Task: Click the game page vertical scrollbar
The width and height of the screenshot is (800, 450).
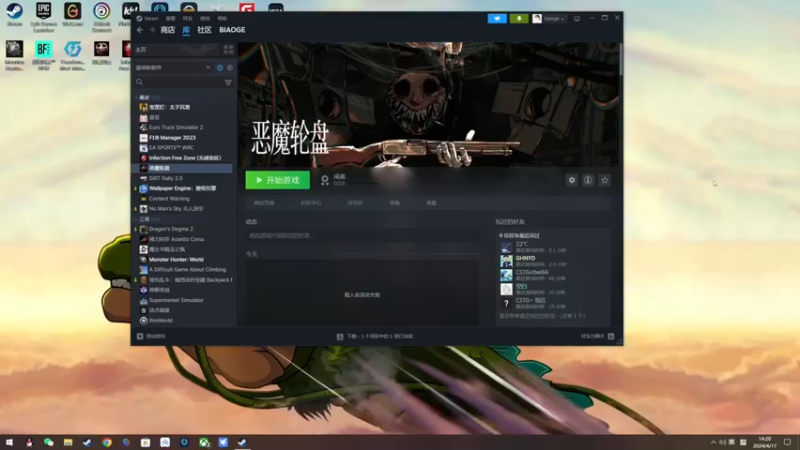Action: [x=620, y=60]
